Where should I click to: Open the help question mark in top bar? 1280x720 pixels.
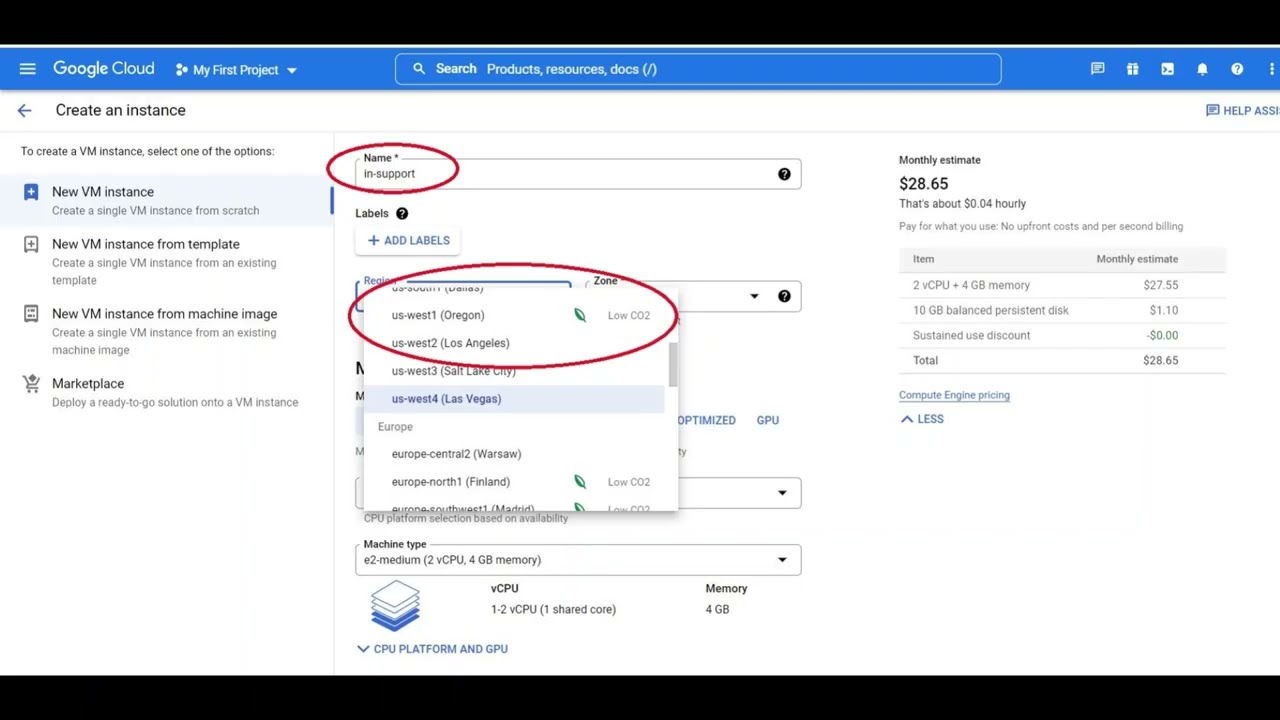click(1237, 69)
